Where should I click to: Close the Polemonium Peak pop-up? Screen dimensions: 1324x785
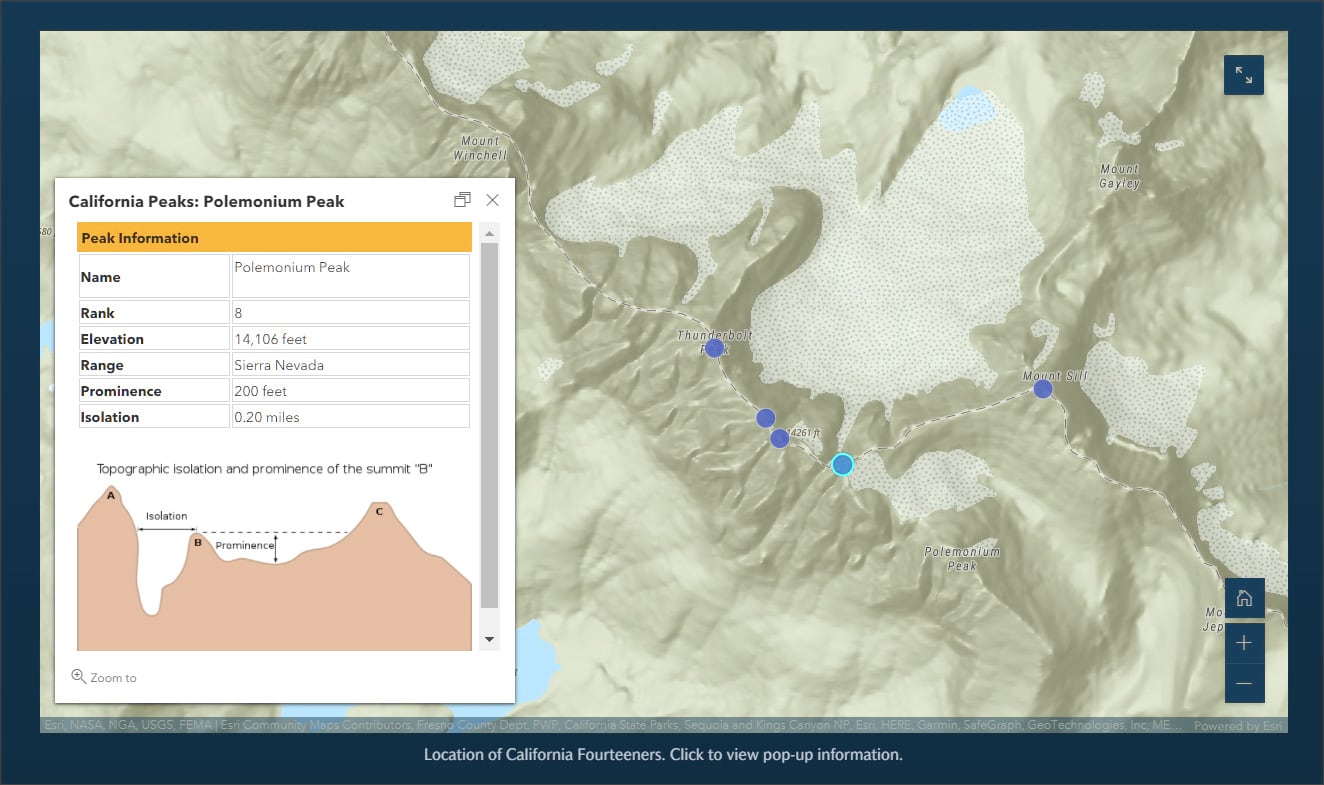coord(492,200)
